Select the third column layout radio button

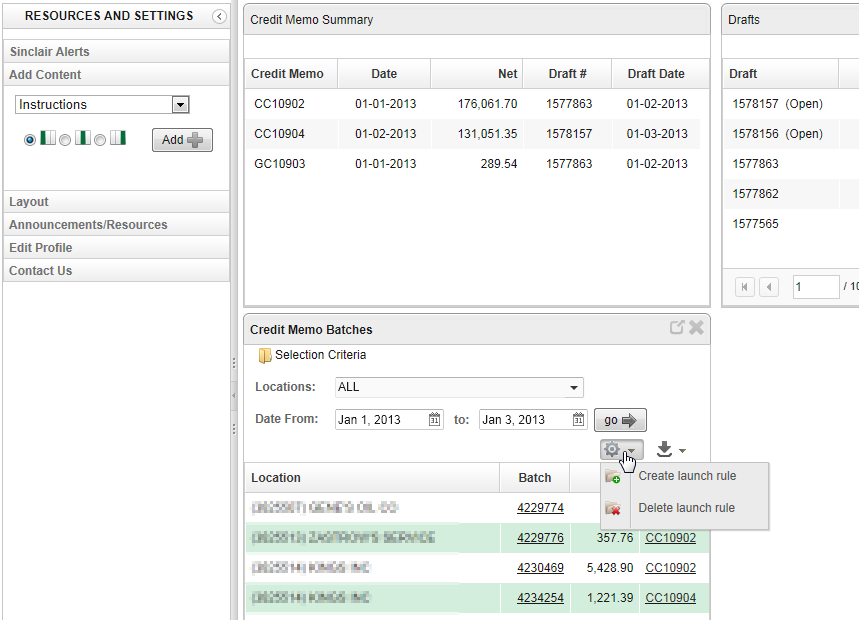pos(100,140)
